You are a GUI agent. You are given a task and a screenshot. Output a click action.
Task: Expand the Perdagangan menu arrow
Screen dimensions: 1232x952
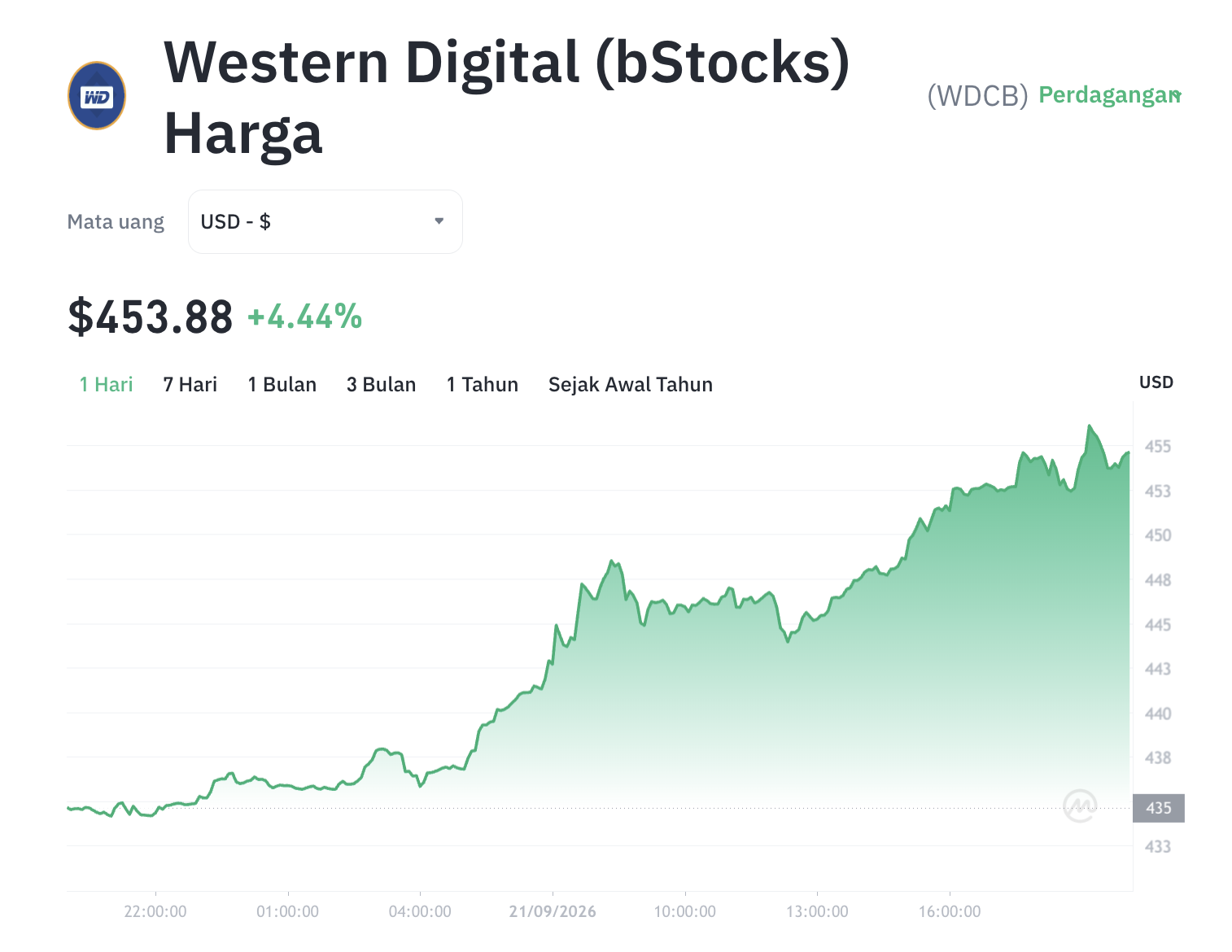[1177, 95]
